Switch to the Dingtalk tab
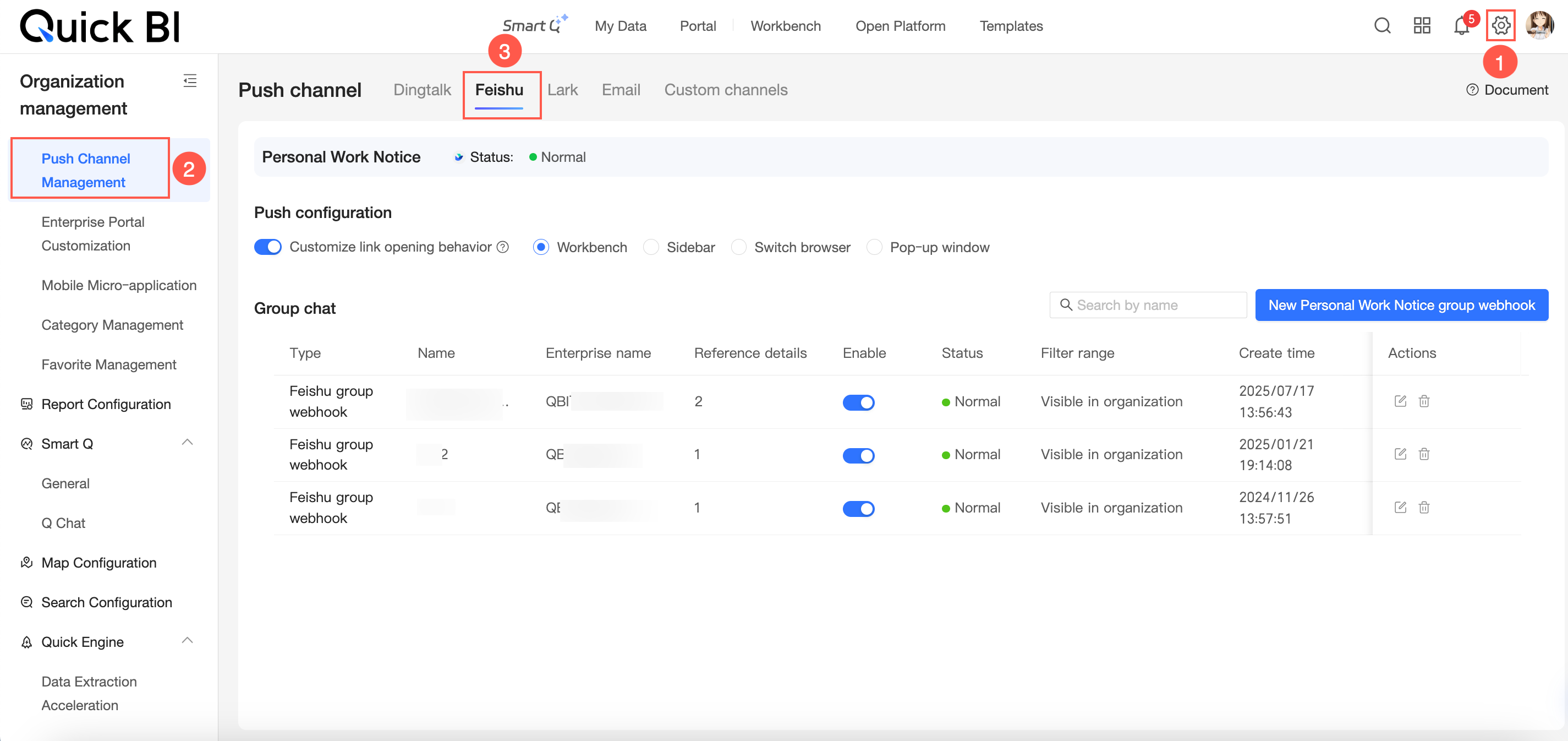This screenshot has width=1568, height=741. pyautogui.click(x=422, y=90)
